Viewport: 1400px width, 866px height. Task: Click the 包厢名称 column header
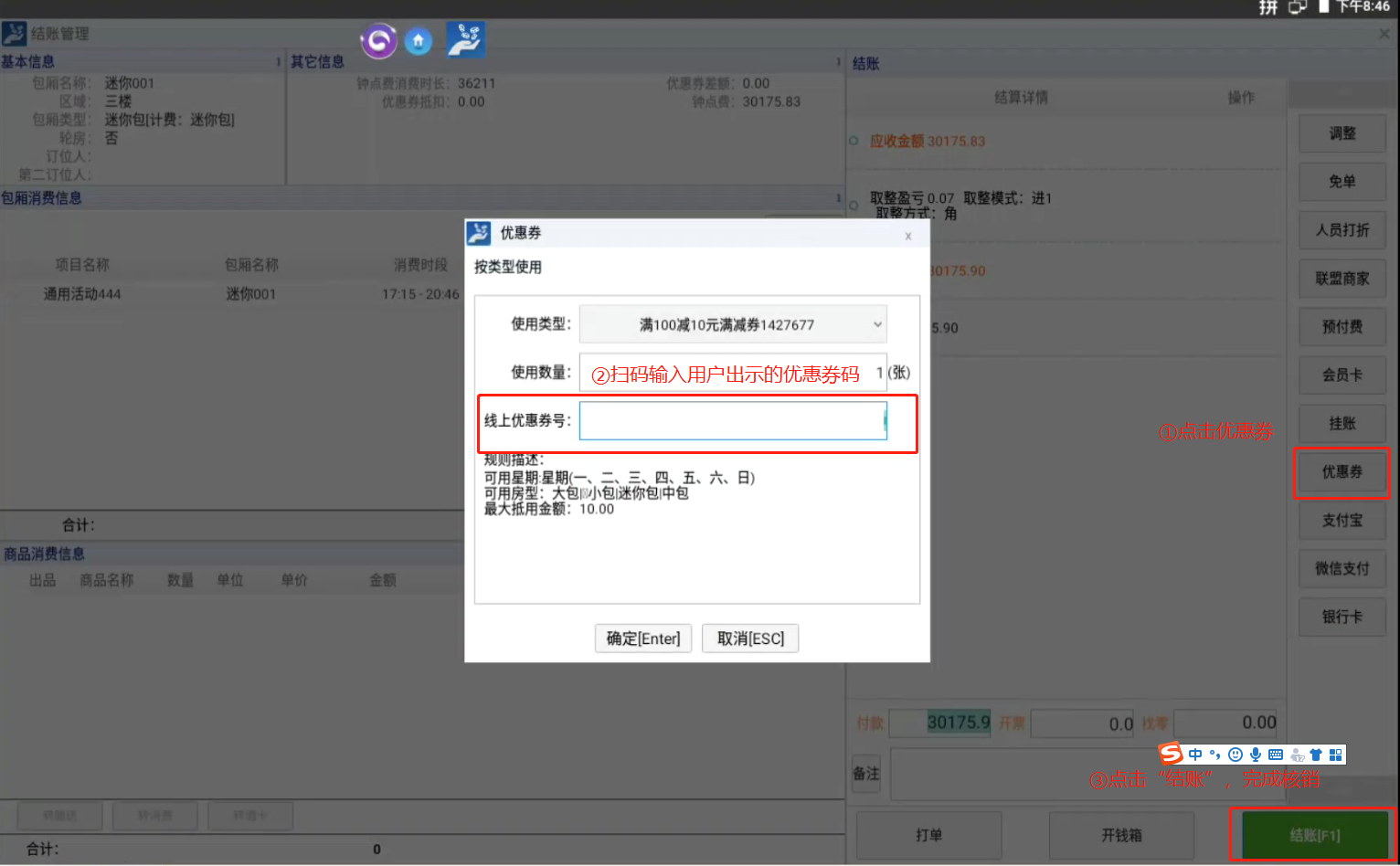[251, 265]
